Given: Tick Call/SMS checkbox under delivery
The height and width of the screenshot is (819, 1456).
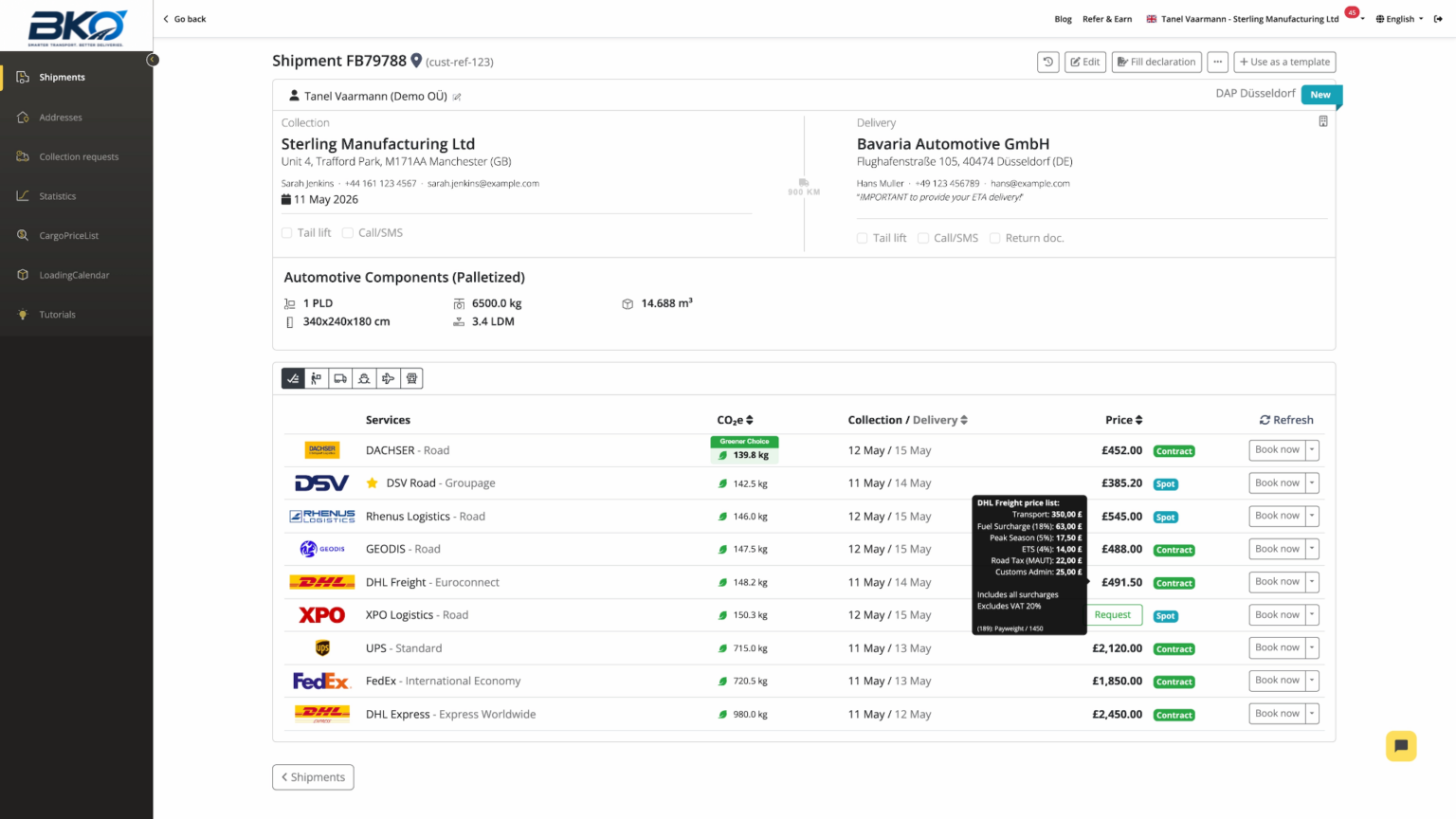Looking at the screenshot, I should 923,239.
